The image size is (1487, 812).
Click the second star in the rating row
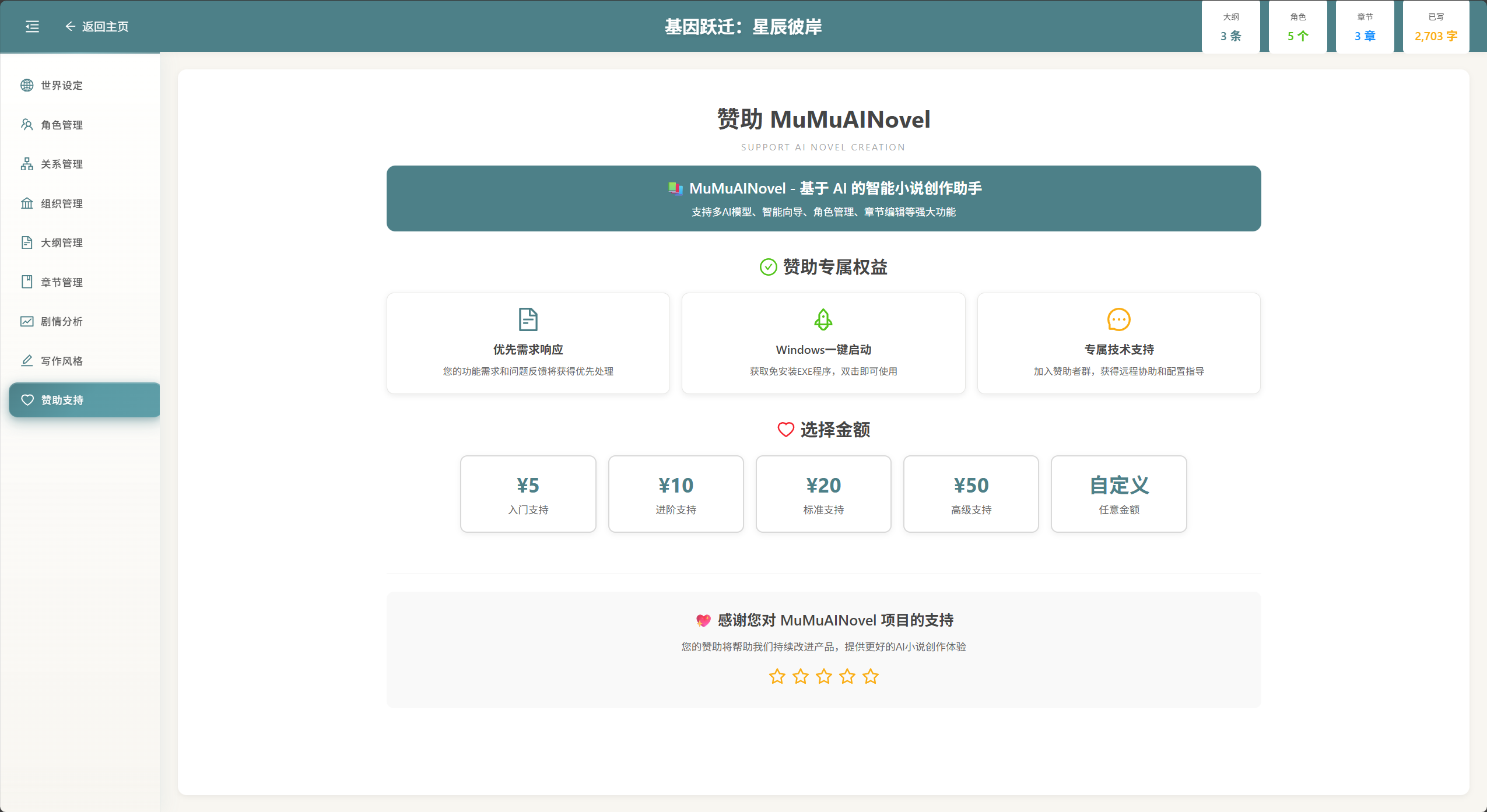click(801, 676)
